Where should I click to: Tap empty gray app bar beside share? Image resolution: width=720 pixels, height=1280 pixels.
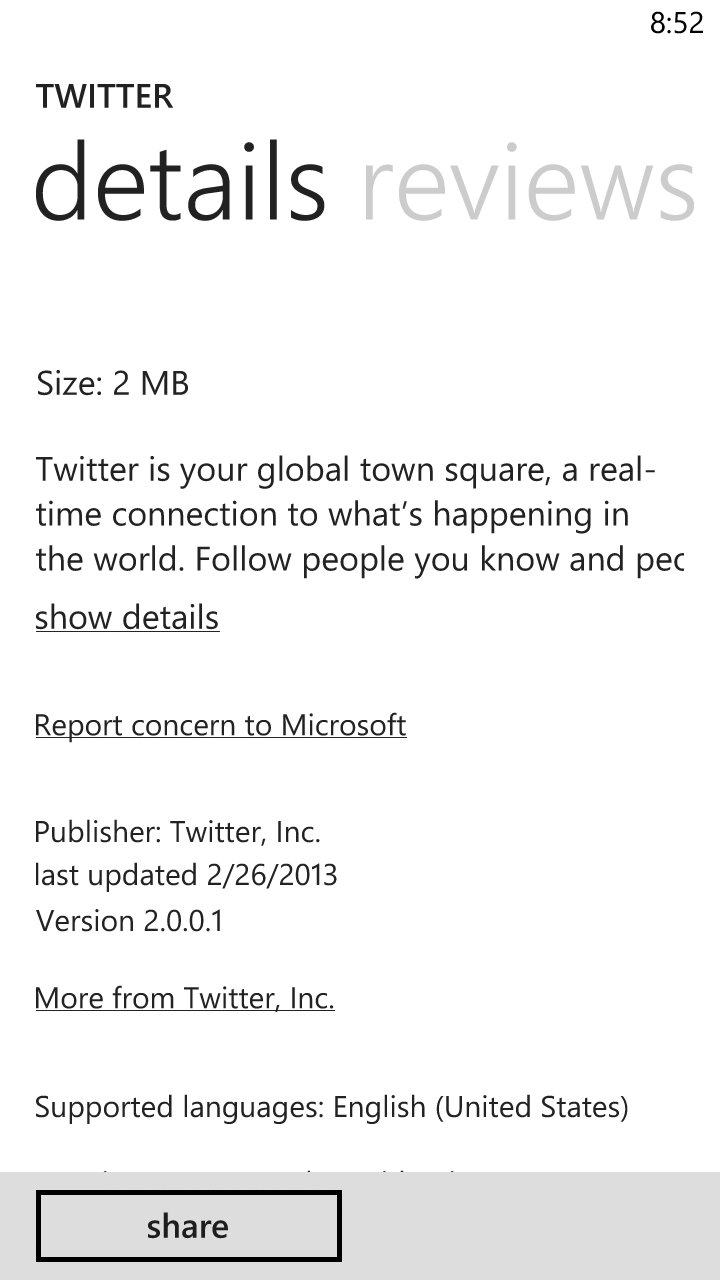pos(530,1226)
